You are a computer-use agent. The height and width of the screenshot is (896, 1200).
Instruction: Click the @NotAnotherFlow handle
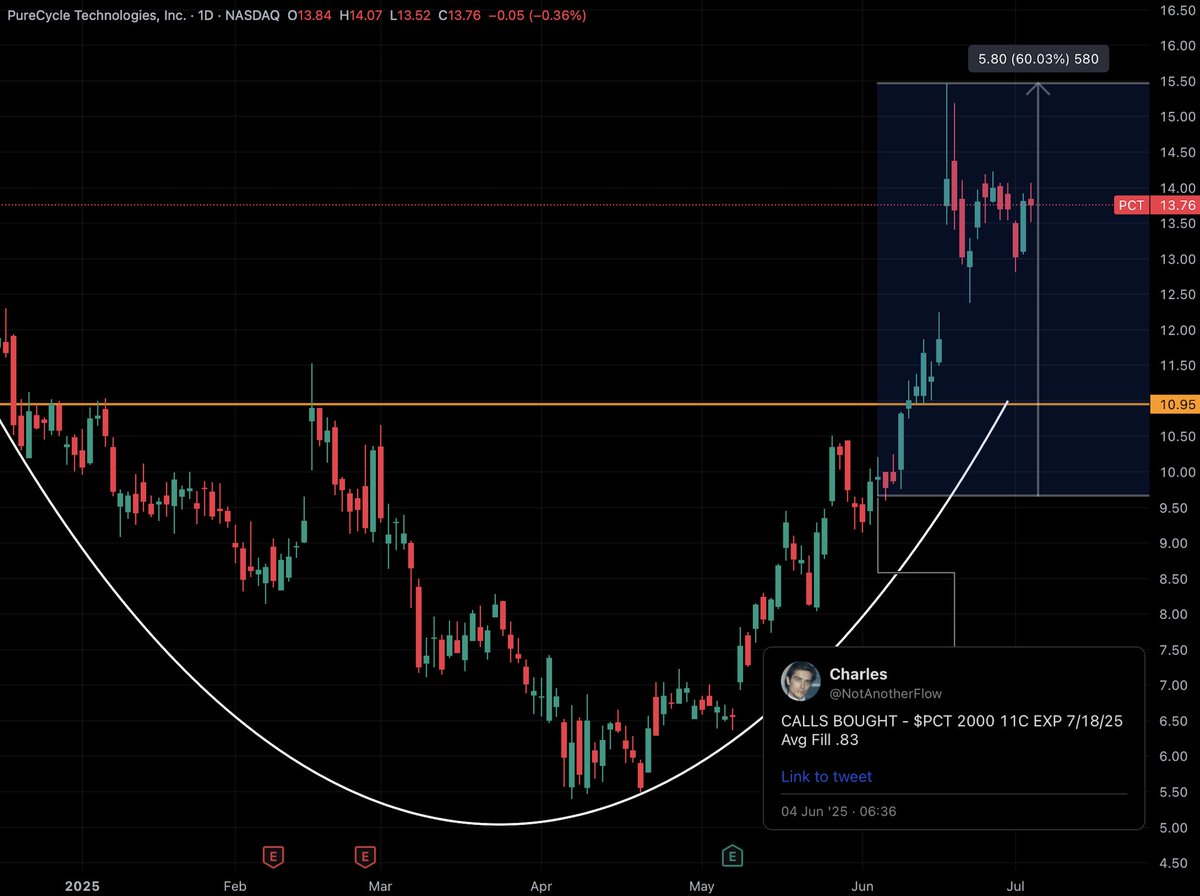(886, 693)
